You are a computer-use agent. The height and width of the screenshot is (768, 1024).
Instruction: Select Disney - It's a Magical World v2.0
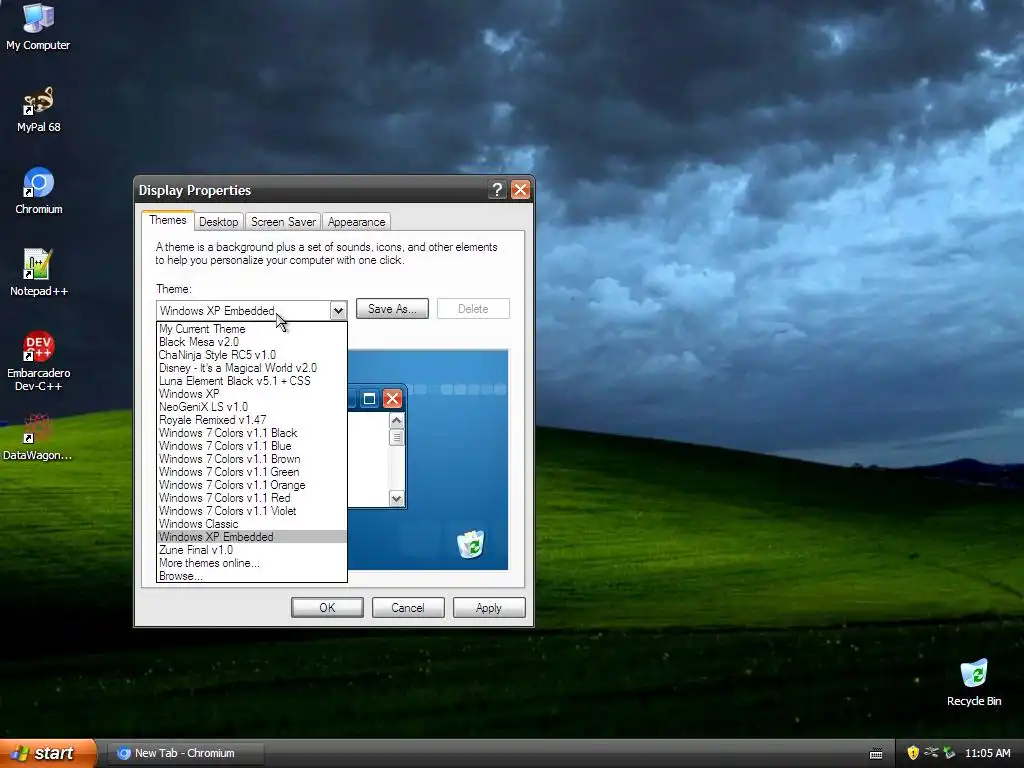(251, 368)
